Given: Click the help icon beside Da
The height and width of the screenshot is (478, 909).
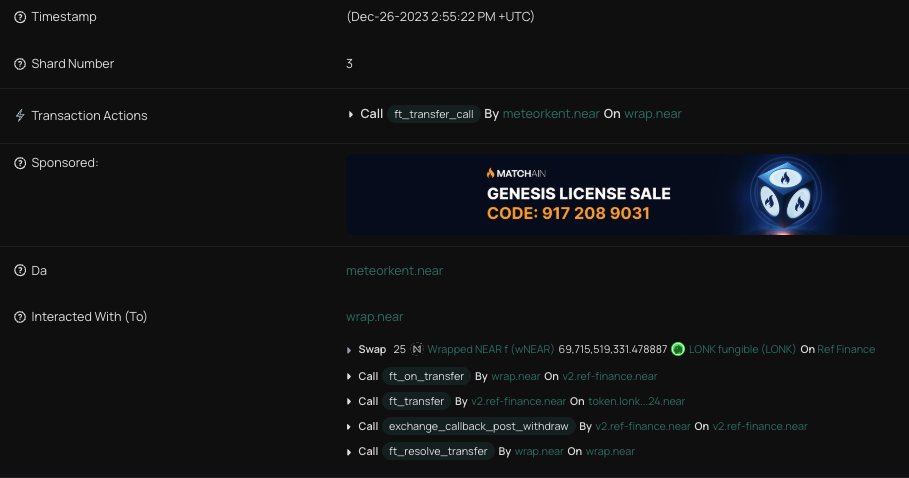Looking at the screenshot, I should 20,271.
